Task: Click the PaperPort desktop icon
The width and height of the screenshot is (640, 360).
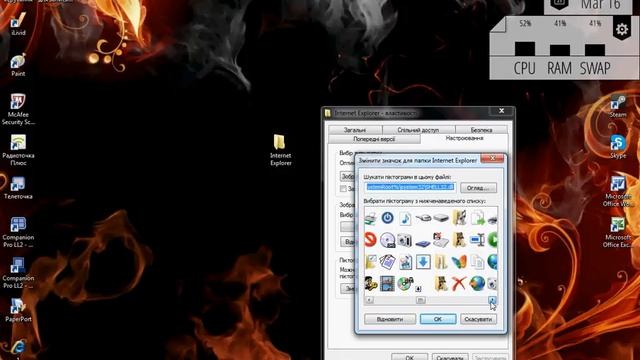Action: click(x=18, y=310)
